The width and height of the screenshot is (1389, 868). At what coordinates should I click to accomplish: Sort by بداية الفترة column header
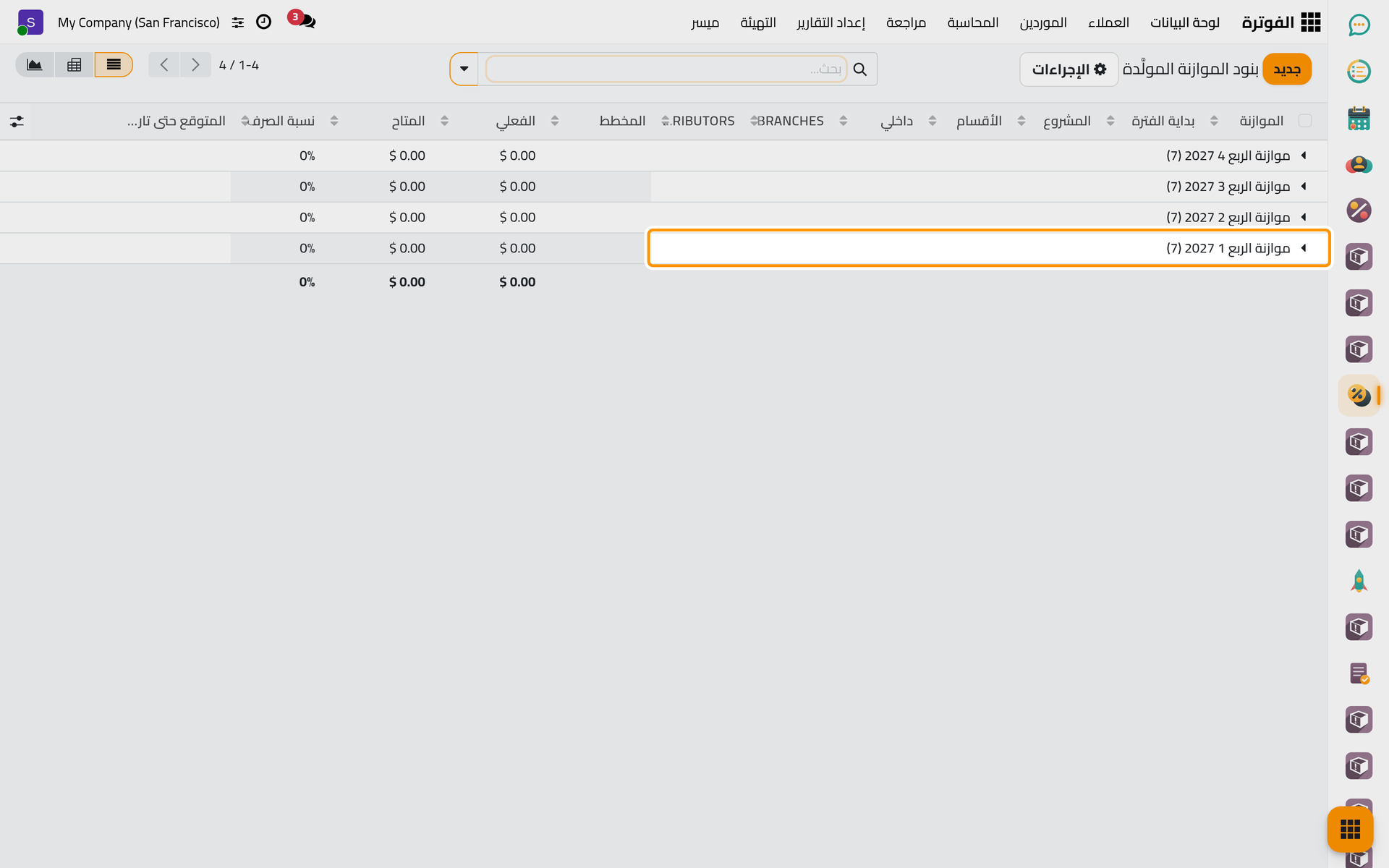[1163, 121]
